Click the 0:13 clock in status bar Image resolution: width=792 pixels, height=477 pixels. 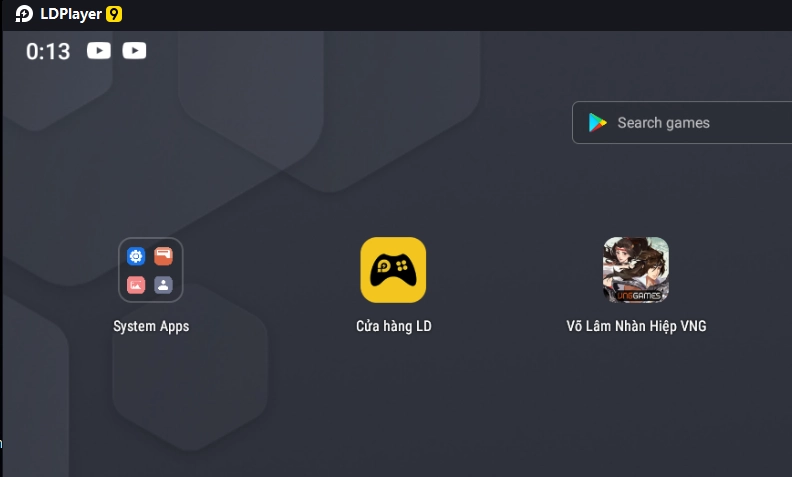(48, 52)
